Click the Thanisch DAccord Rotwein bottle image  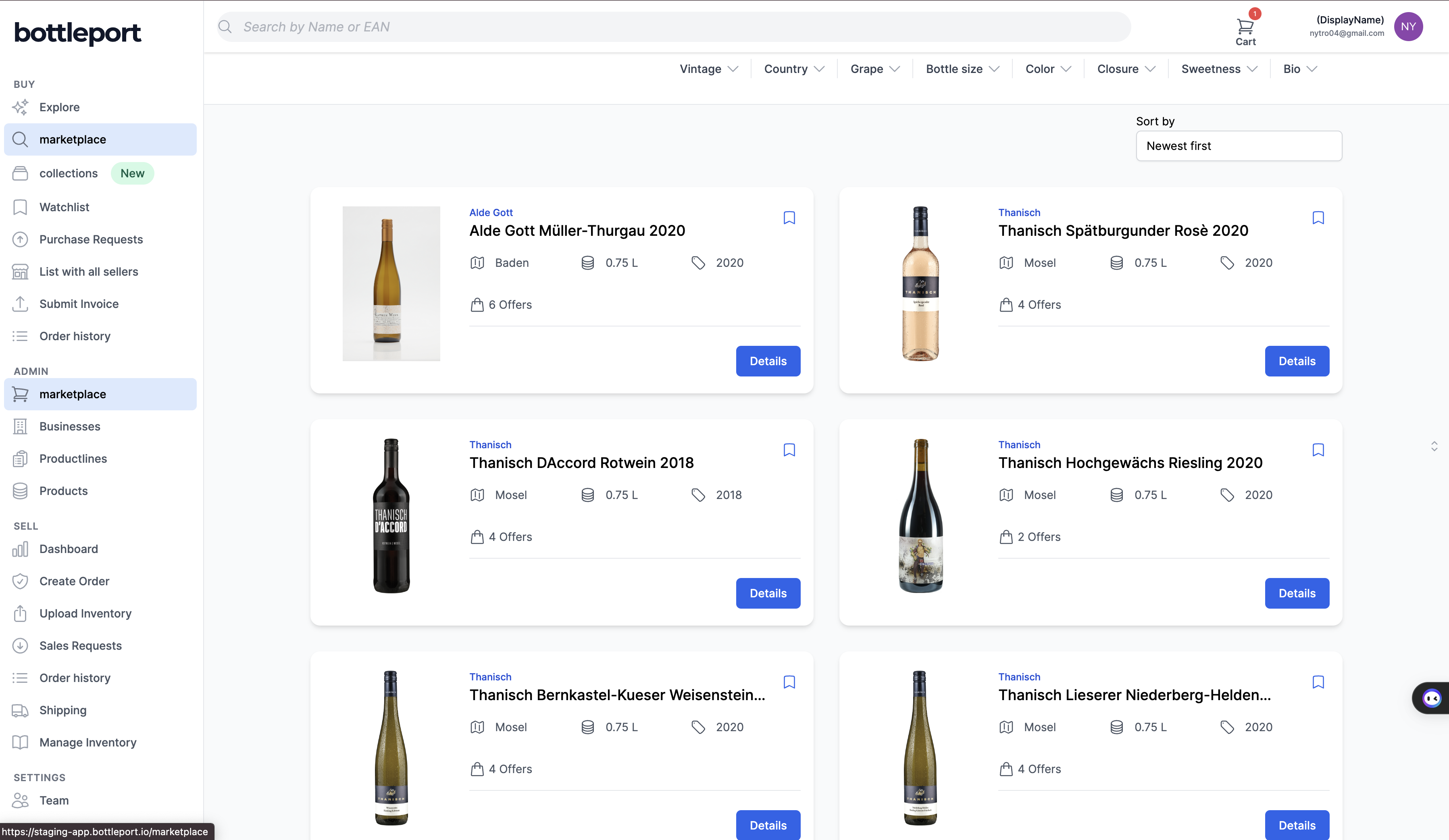coord(391,516)
